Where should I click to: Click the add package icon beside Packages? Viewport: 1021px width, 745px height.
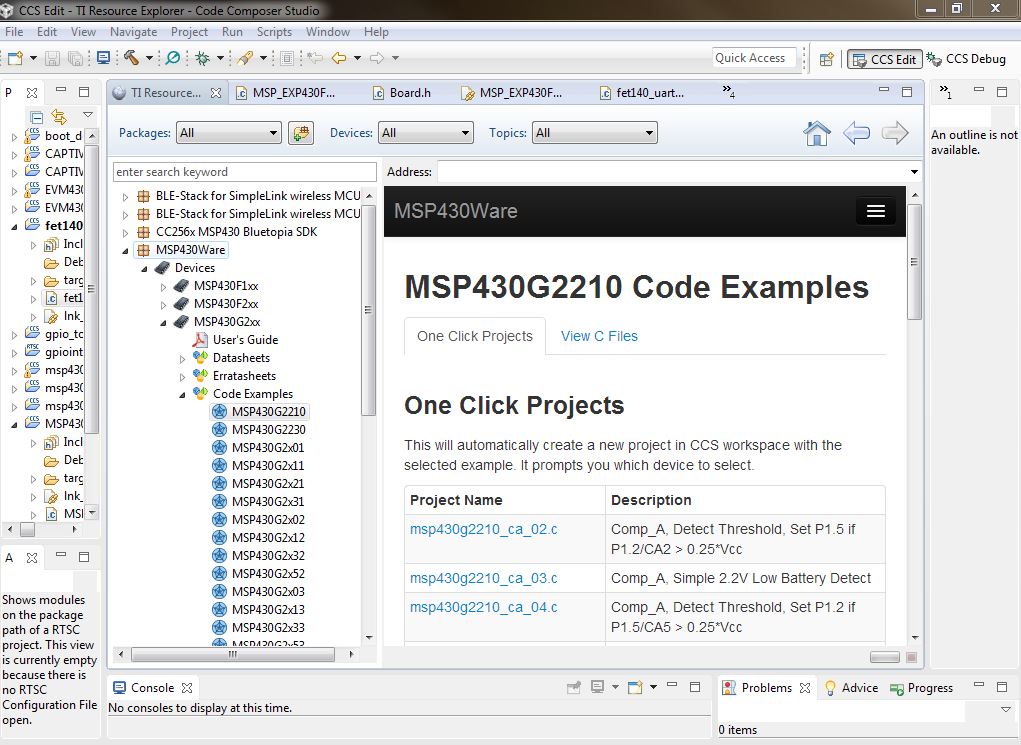[x=301, y=133]
